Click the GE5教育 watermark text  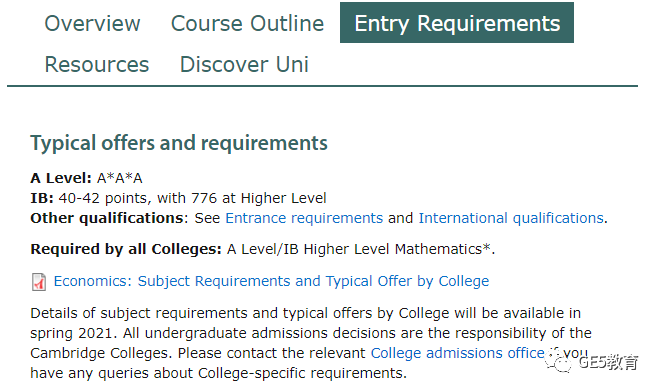coord(609,362)
